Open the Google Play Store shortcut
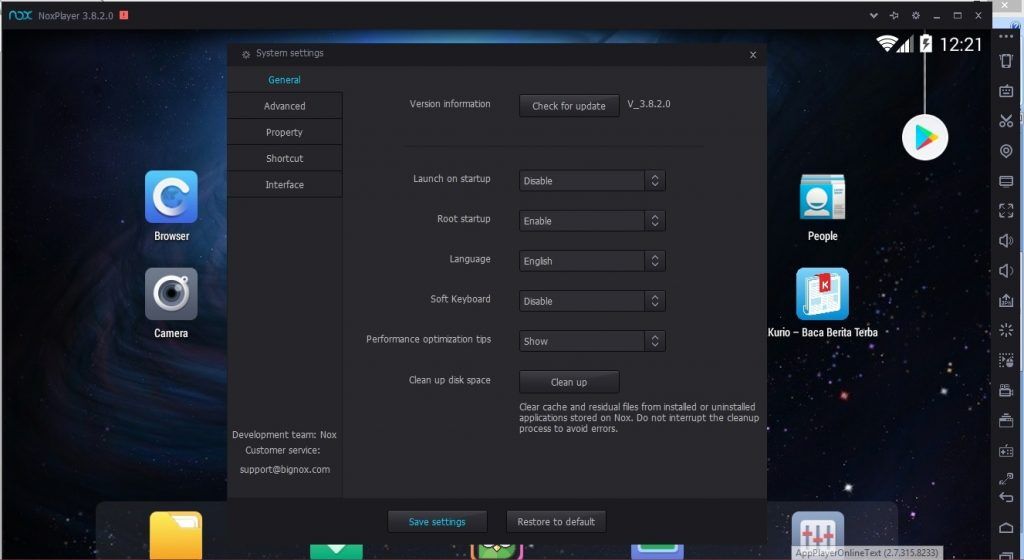Viewport: 1024px width, 560px height. click(x=925, y=137)
